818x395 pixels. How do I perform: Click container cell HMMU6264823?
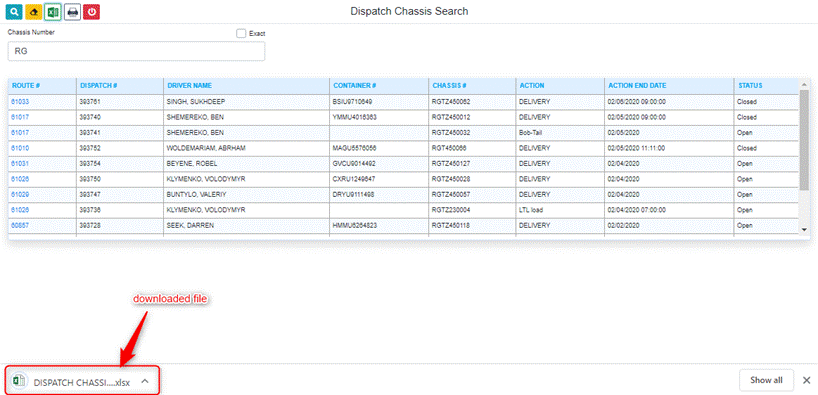pyautogui.click(x=379, y=225)
